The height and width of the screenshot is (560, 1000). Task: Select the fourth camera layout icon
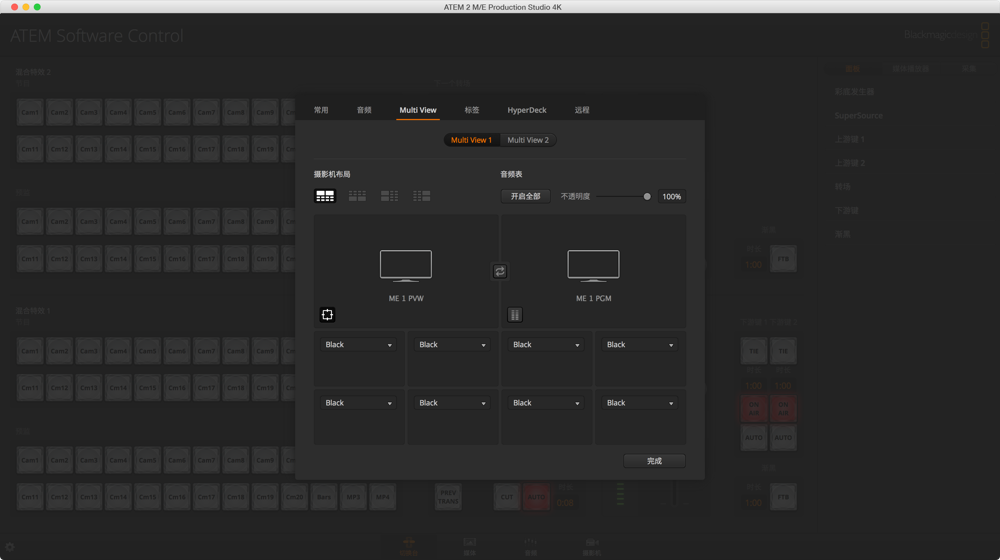422,196
